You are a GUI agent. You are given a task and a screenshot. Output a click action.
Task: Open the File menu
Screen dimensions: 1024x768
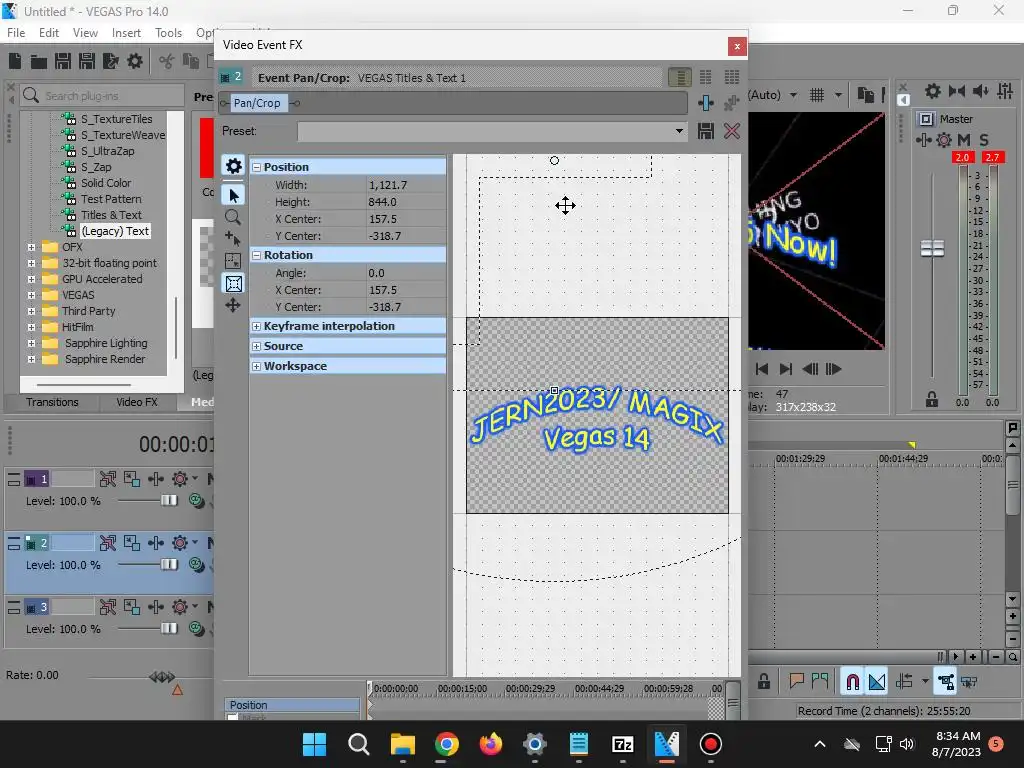pos(16,33)
